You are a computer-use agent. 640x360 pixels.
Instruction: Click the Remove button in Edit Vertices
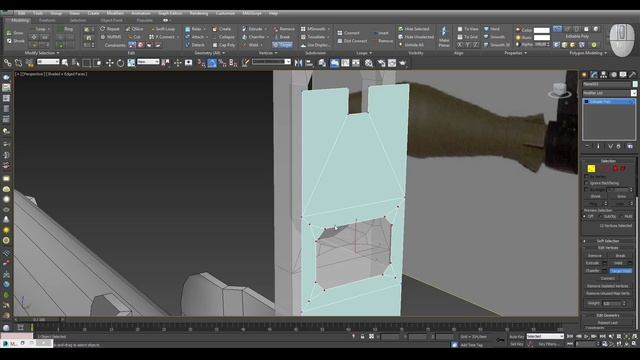point(595,256)
